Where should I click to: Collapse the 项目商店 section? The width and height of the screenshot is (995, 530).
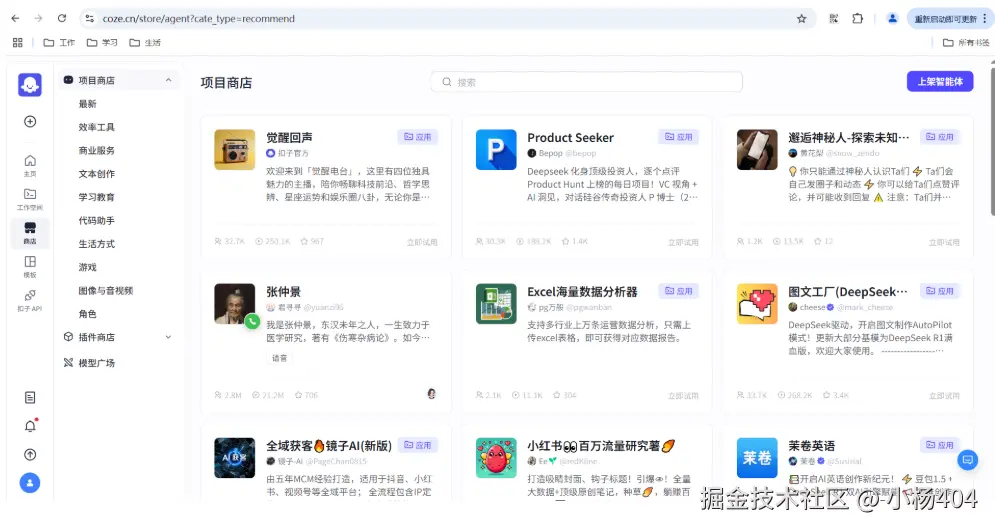pos(168,81)
